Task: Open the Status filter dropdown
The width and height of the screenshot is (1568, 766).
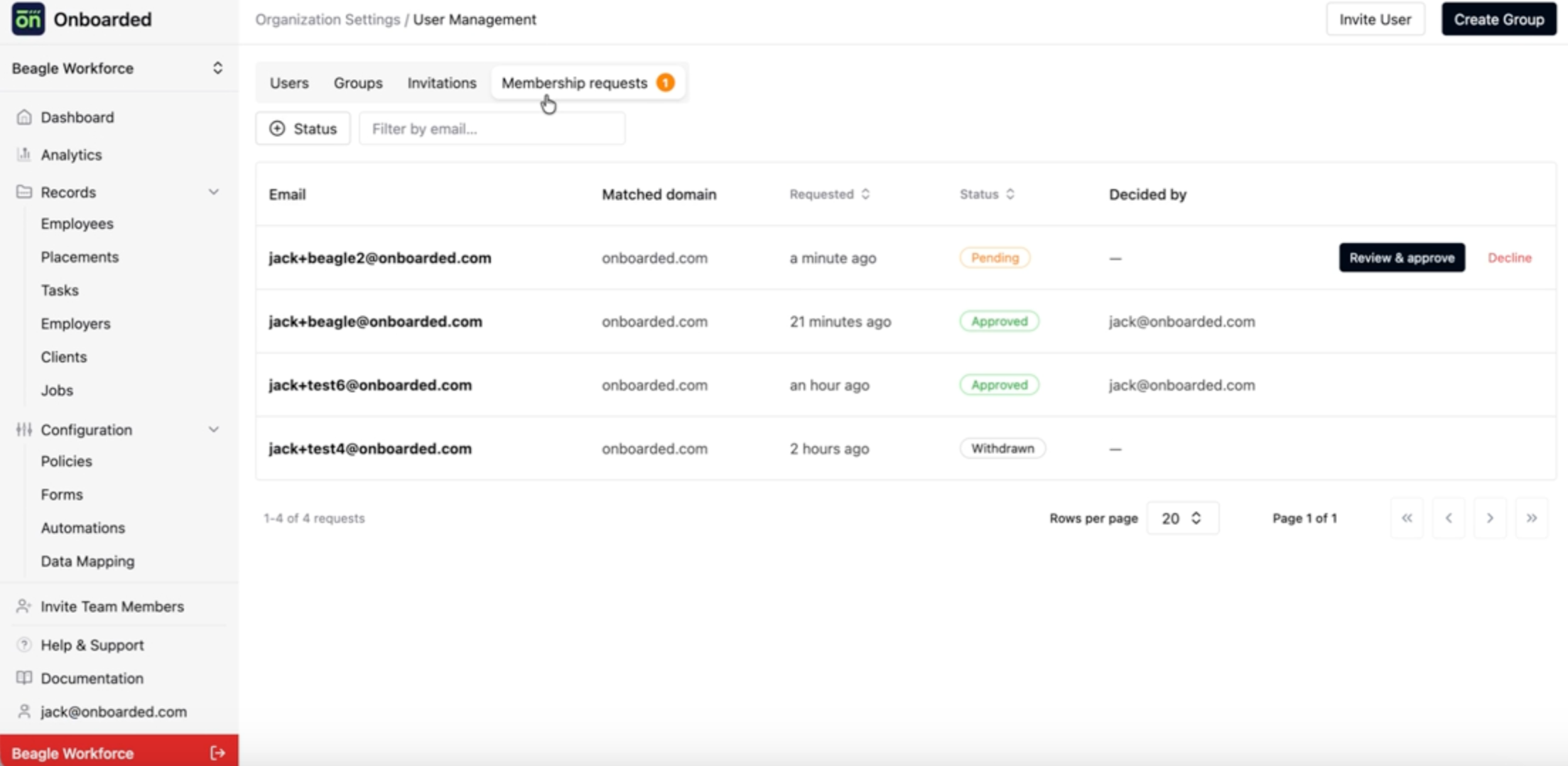Action: click(303, 128)
